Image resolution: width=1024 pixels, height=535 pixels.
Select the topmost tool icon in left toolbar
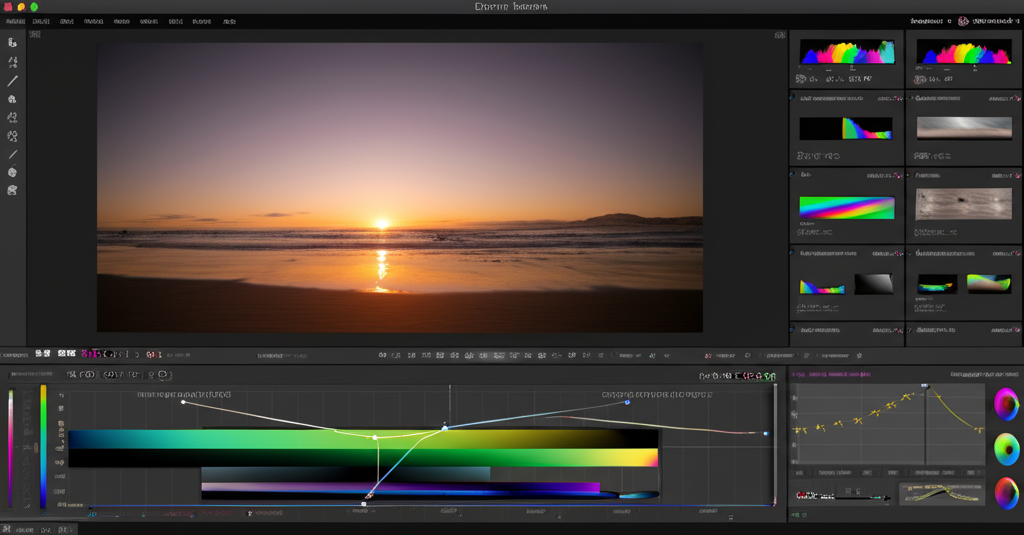(x=12, y=42)
